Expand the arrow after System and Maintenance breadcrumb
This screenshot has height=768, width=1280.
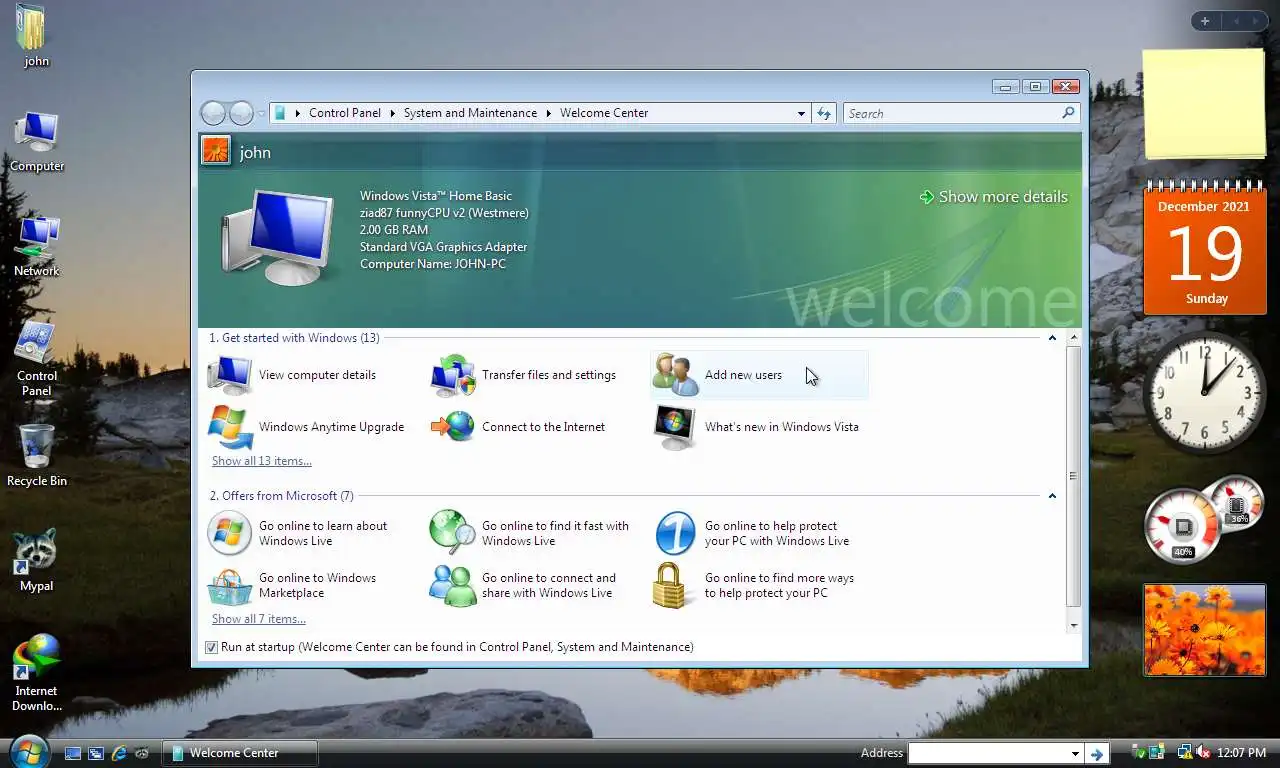coord(549,113)
